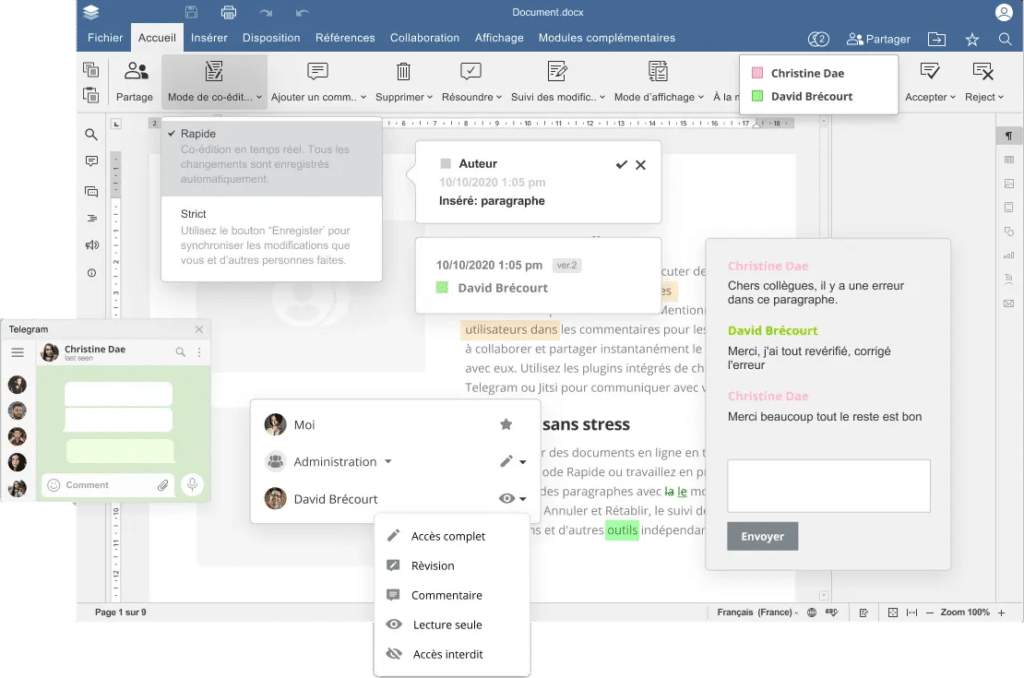
Task: Open the sidebar Search tool
Action: (x=91, y=135)
